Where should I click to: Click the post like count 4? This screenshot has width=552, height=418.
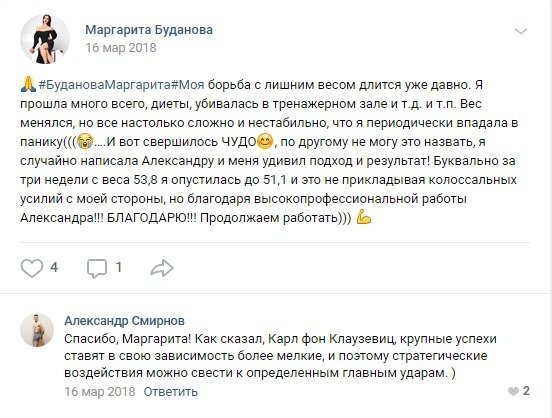[54, 267]
